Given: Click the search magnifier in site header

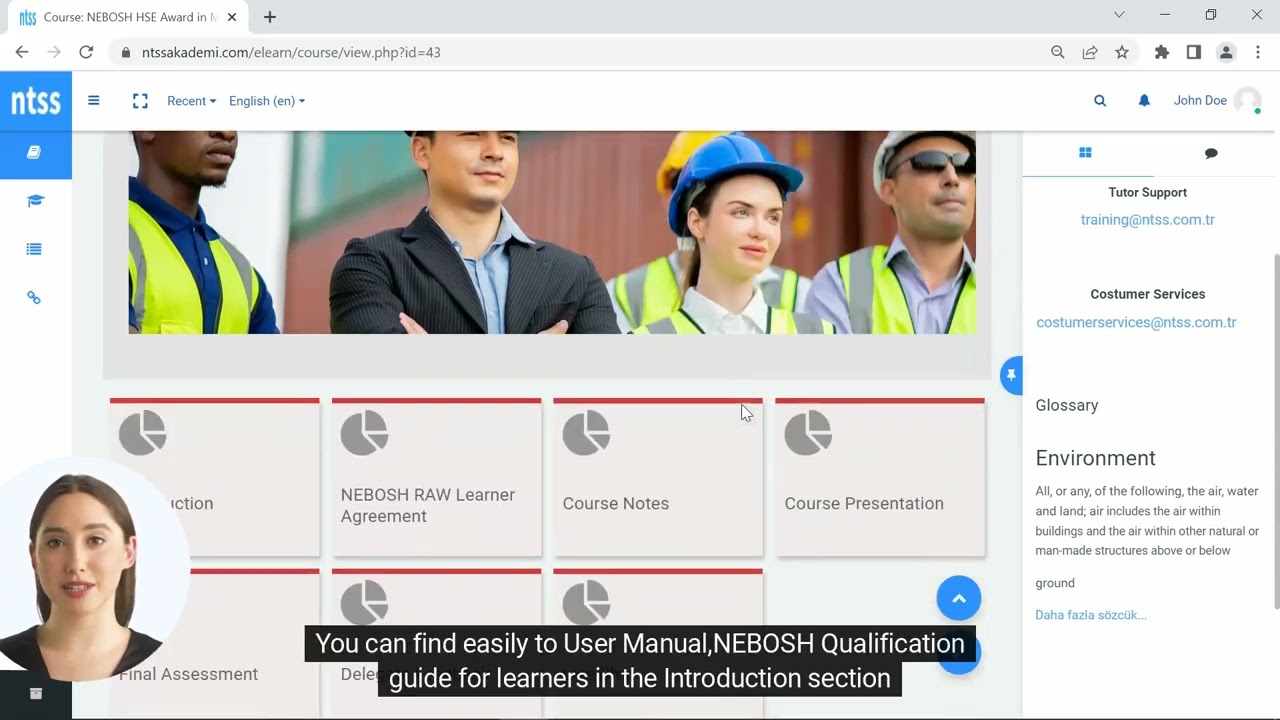Looking at the screenshot, I should click(x=1100, y=100).
